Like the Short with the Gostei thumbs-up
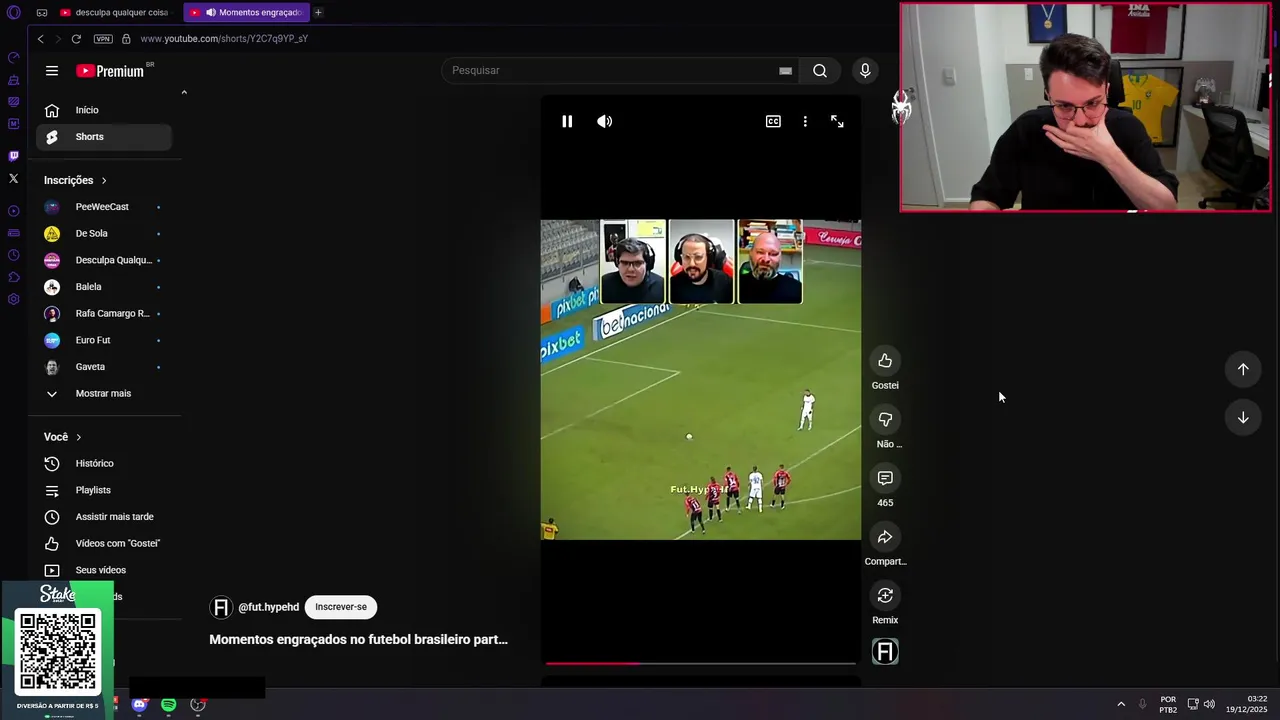The height and width of the screenshot is (720, 1280). 885,361
